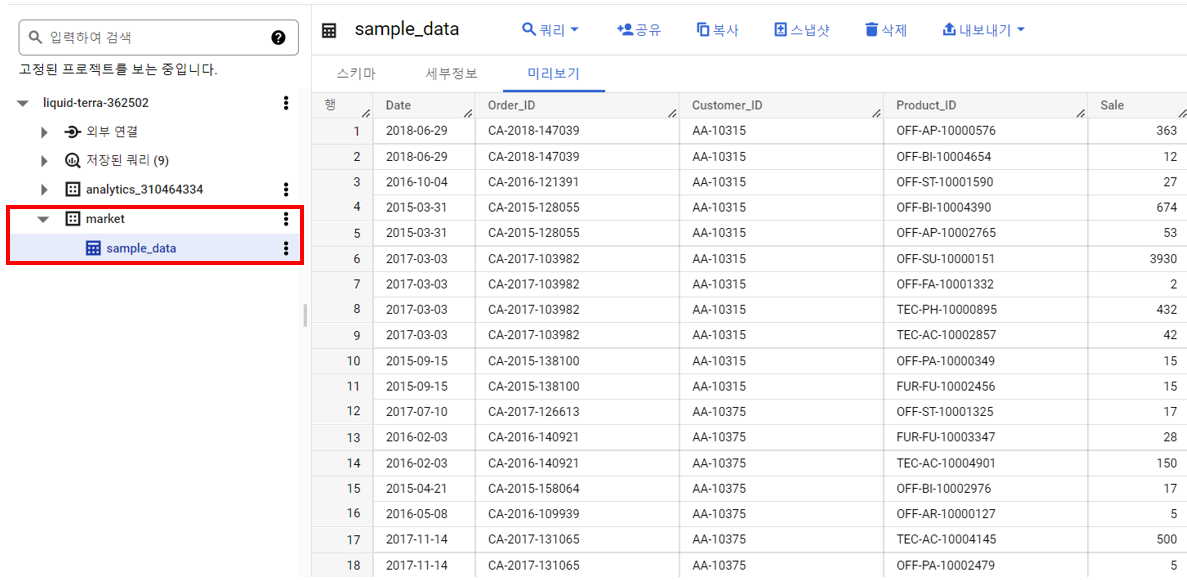Viewport: 1187px width, 580px height.
Task: Click the table icon beside sample_data title
Action: point(329,31)
